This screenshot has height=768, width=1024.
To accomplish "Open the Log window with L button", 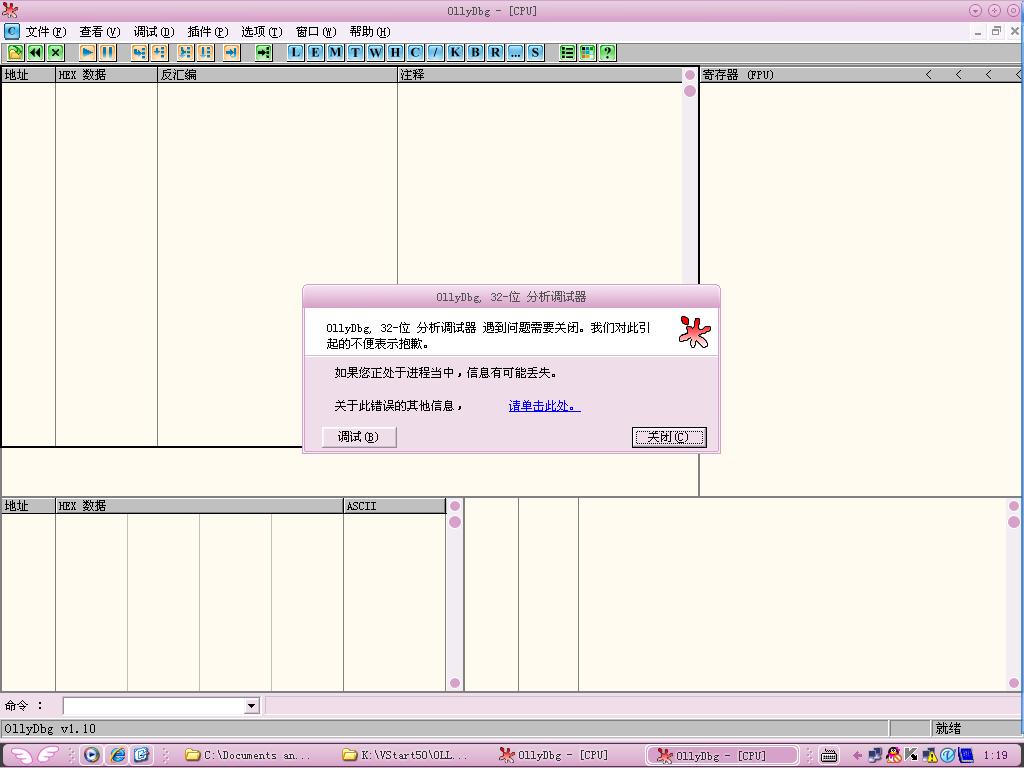I will click(295, 53).
